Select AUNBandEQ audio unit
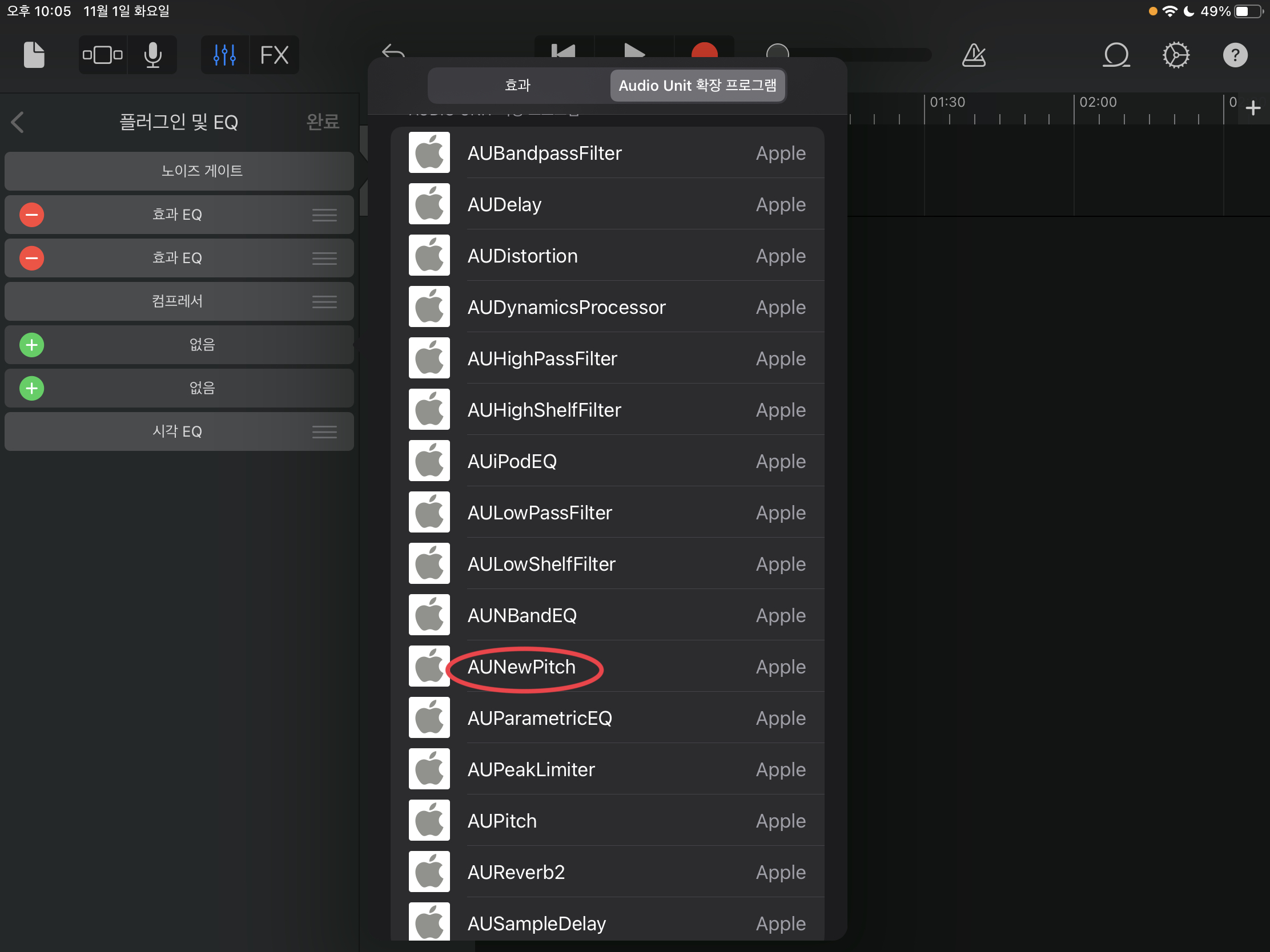 [x=608, y=615]
